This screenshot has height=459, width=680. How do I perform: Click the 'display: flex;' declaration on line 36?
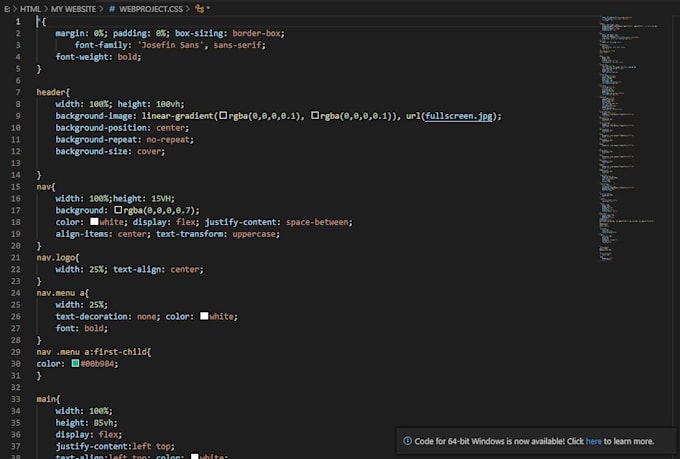click(89, 434)
